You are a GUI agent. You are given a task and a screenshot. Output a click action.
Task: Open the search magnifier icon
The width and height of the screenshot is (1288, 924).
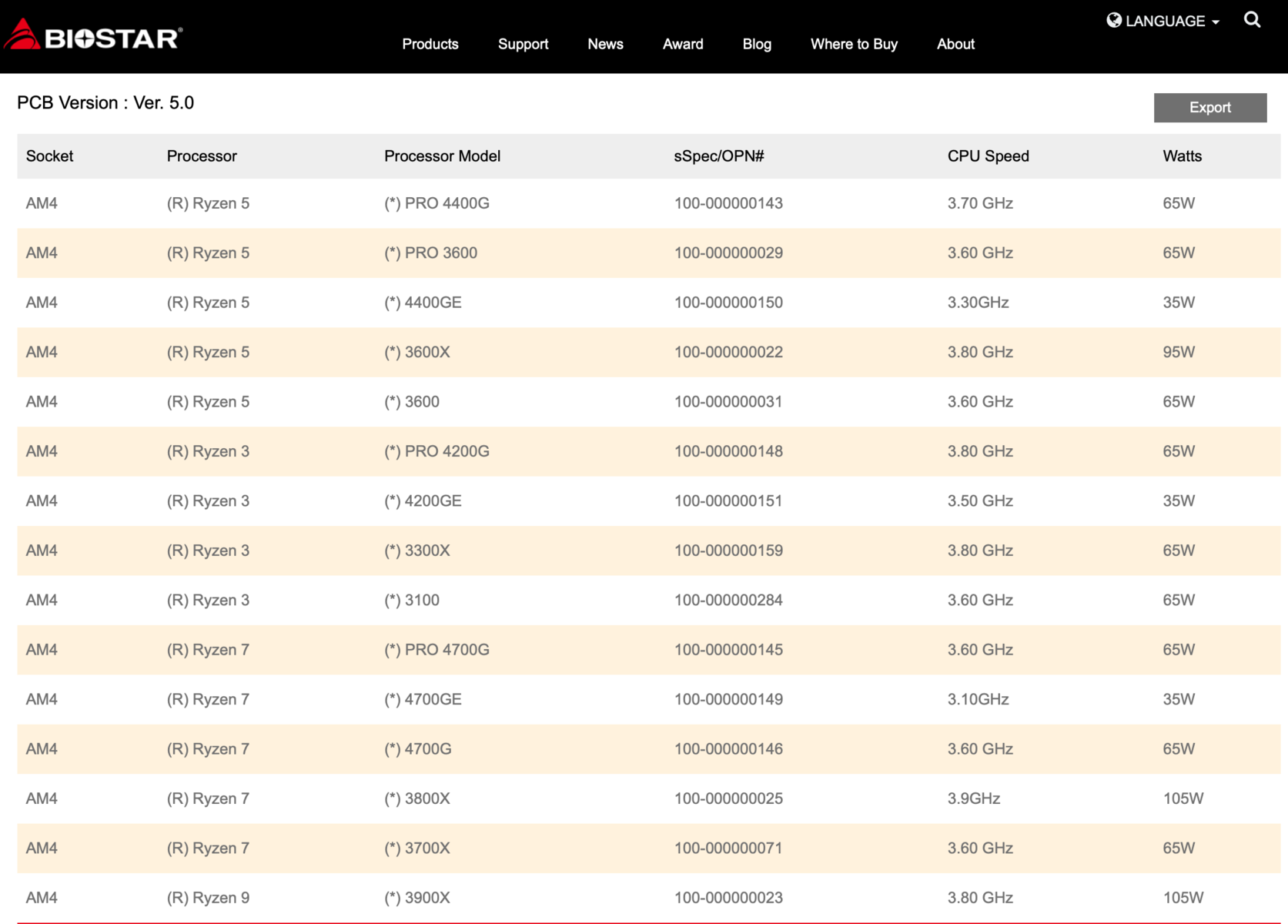click(x=1252, y=20)
